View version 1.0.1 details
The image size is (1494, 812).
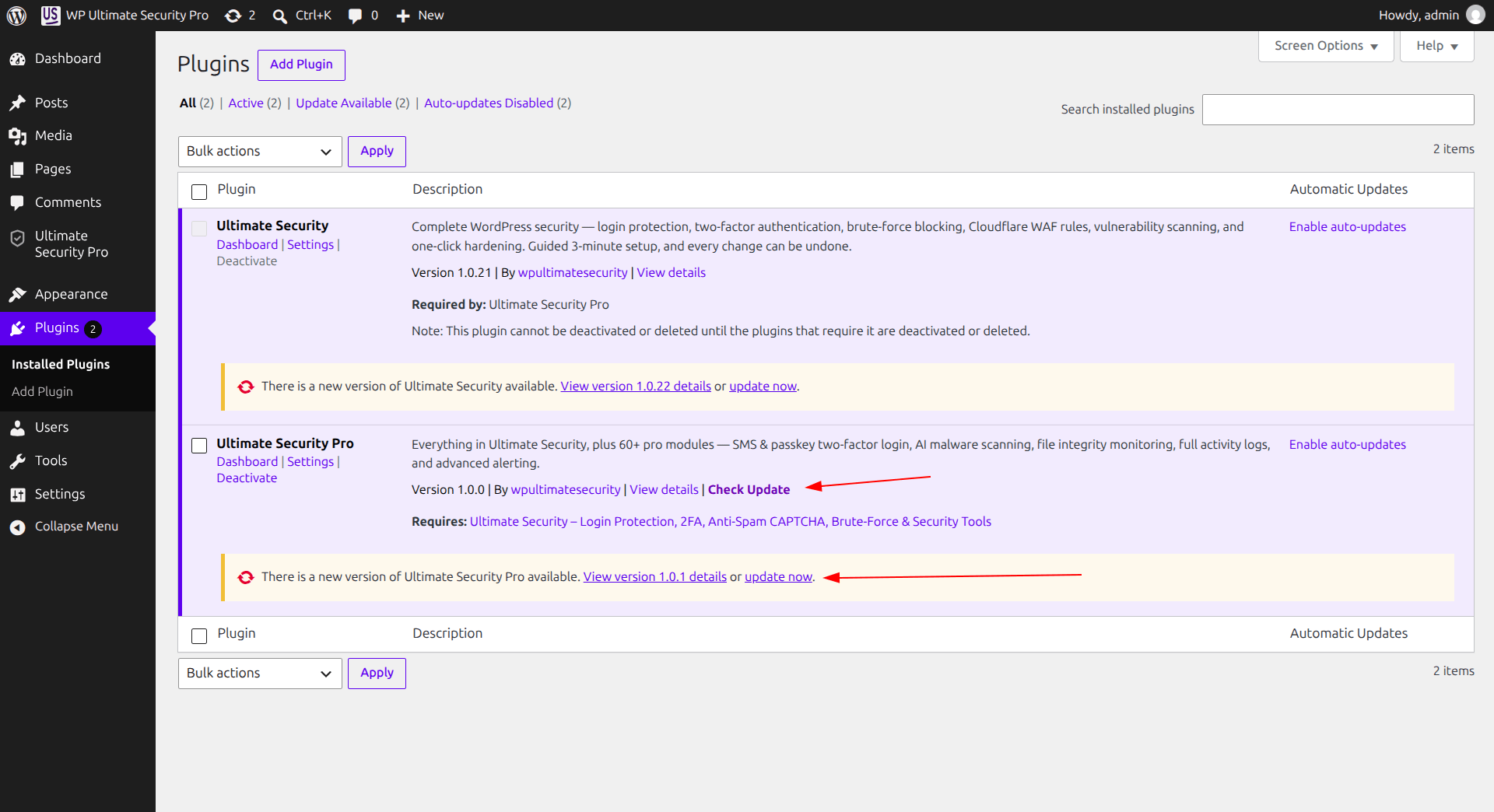(655, 576)
